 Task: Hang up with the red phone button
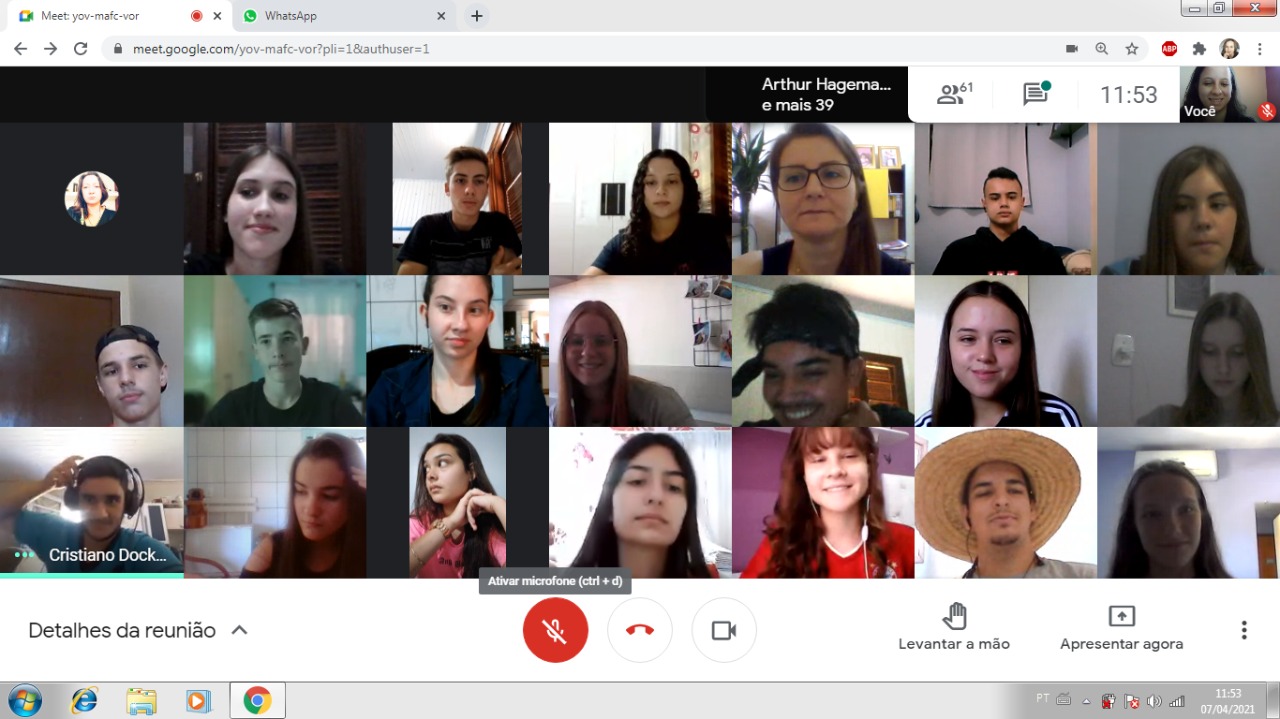(640, 630)
